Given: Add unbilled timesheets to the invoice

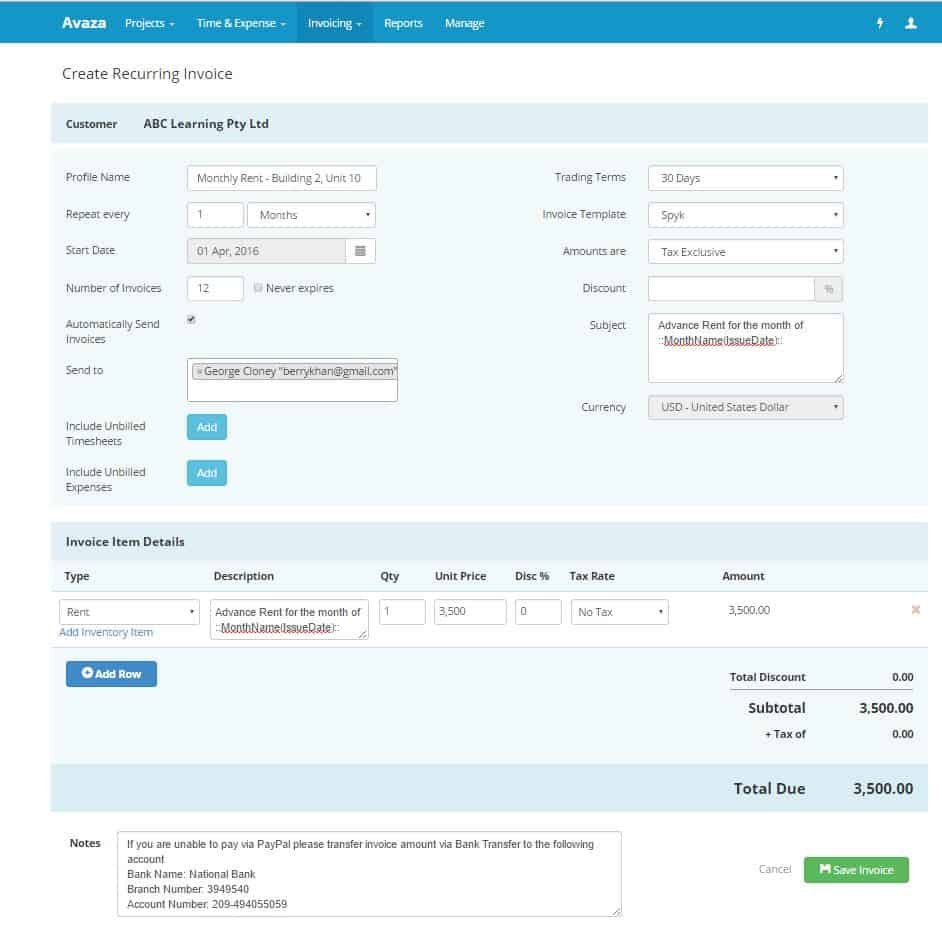Looking at the screenshot, I should click(x=206, y=426).
